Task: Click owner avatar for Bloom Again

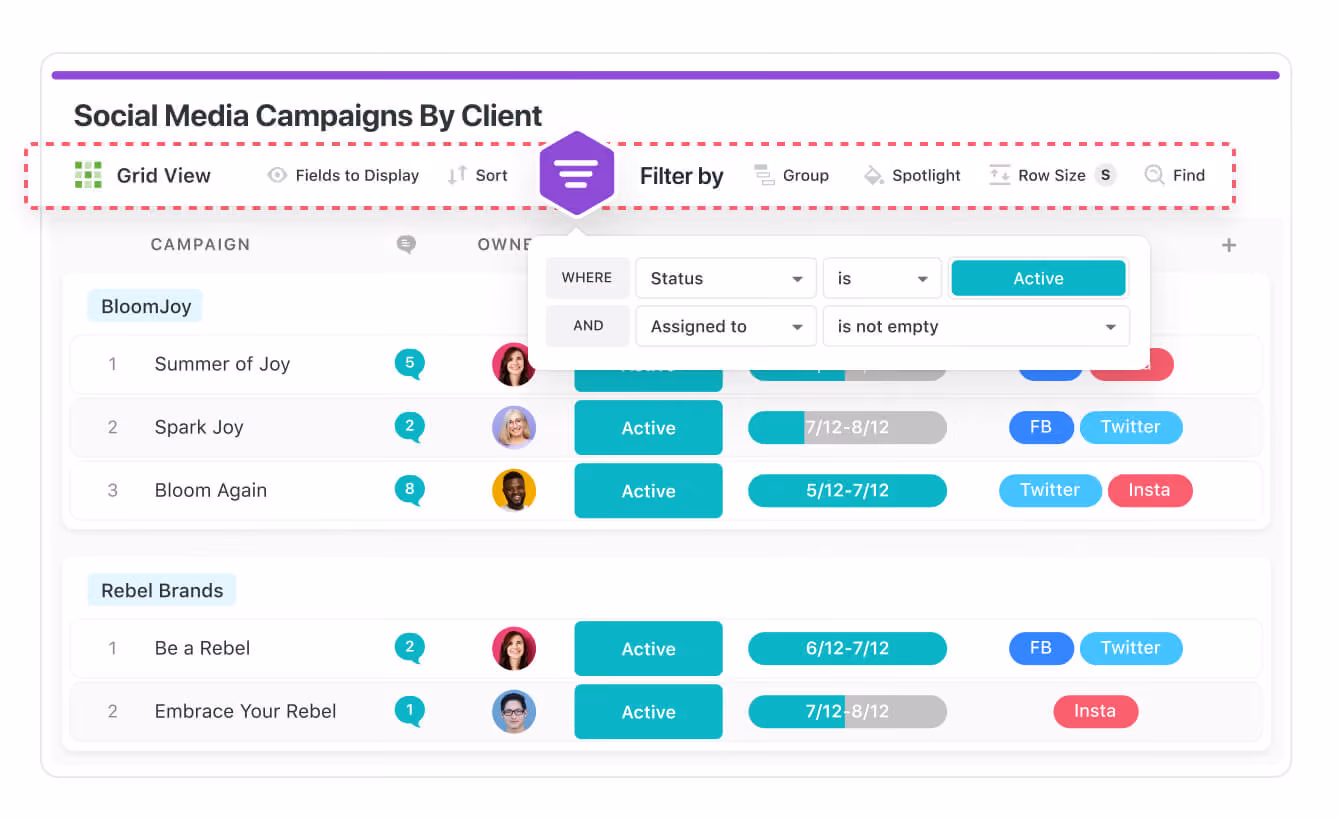Action: coord(514,490)
